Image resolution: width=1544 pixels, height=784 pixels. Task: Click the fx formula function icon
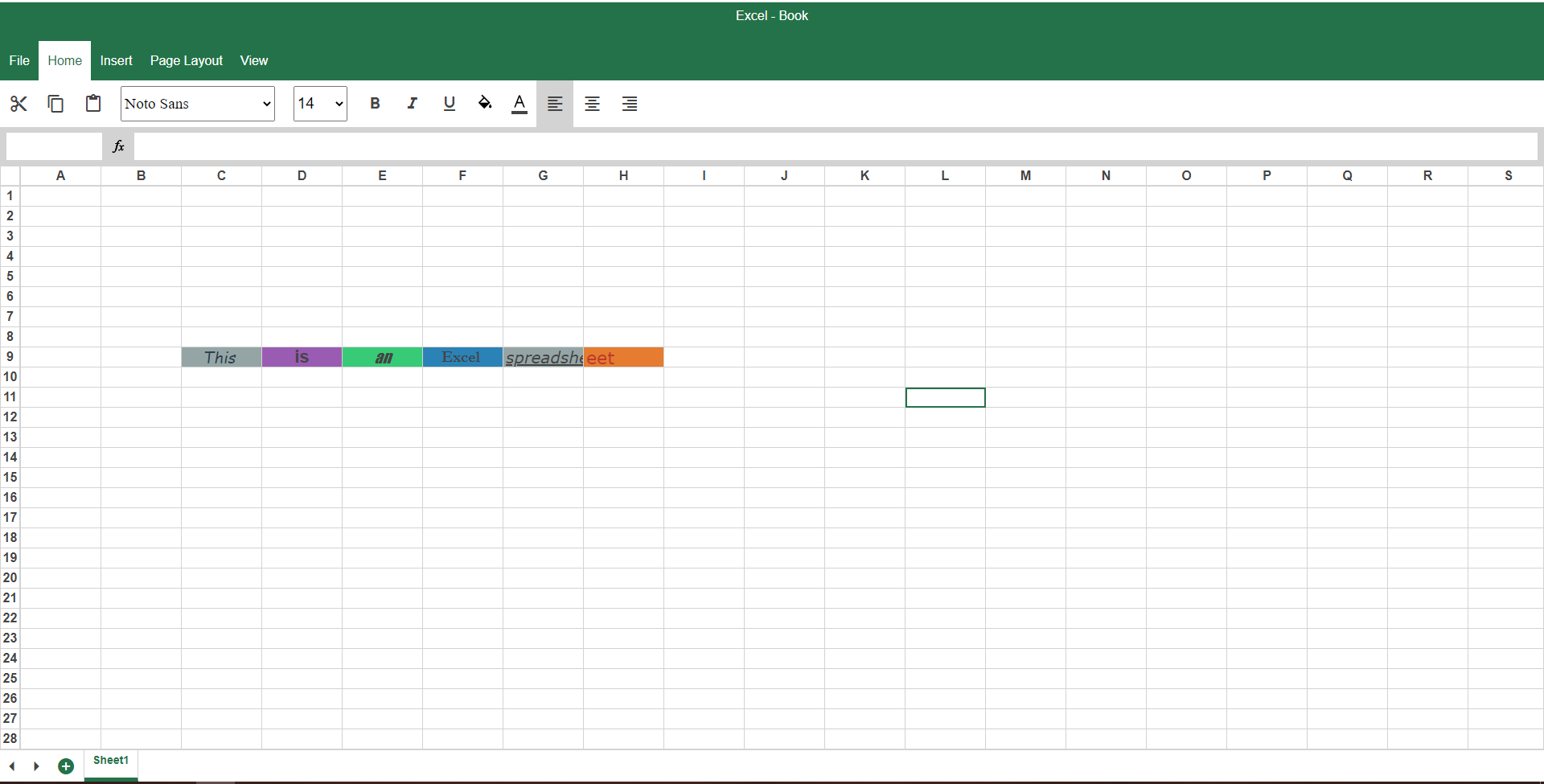pyautogui.click(x=119, y=146)
